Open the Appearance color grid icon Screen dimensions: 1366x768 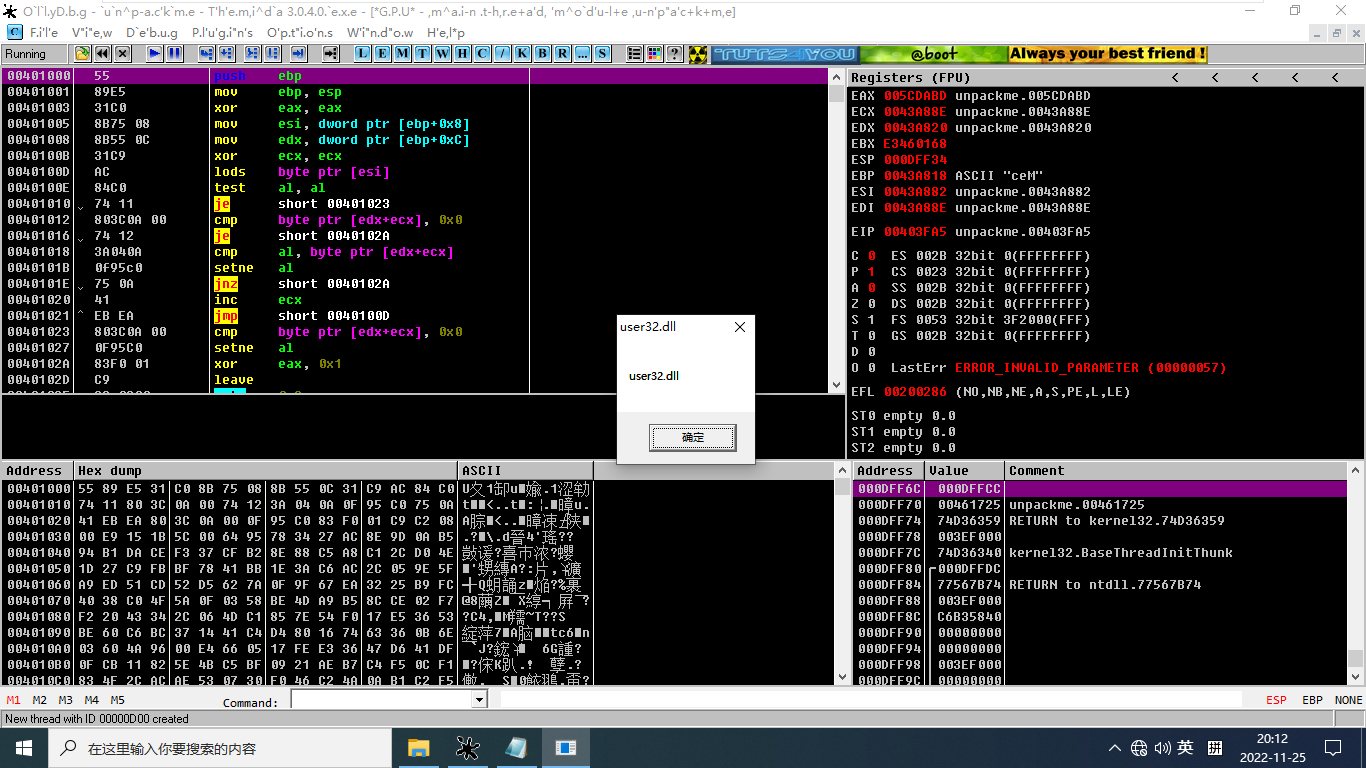(x=655, y=54)
